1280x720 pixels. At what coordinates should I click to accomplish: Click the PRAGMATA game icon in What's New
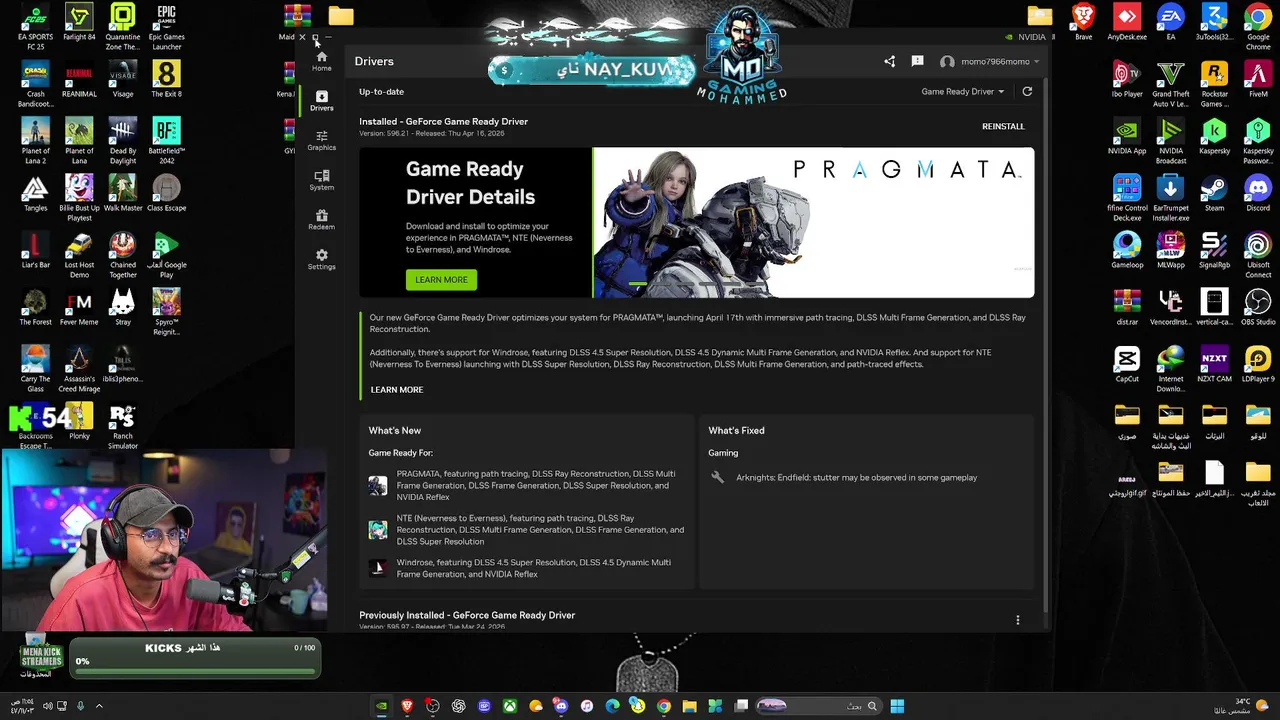point(377,486)
